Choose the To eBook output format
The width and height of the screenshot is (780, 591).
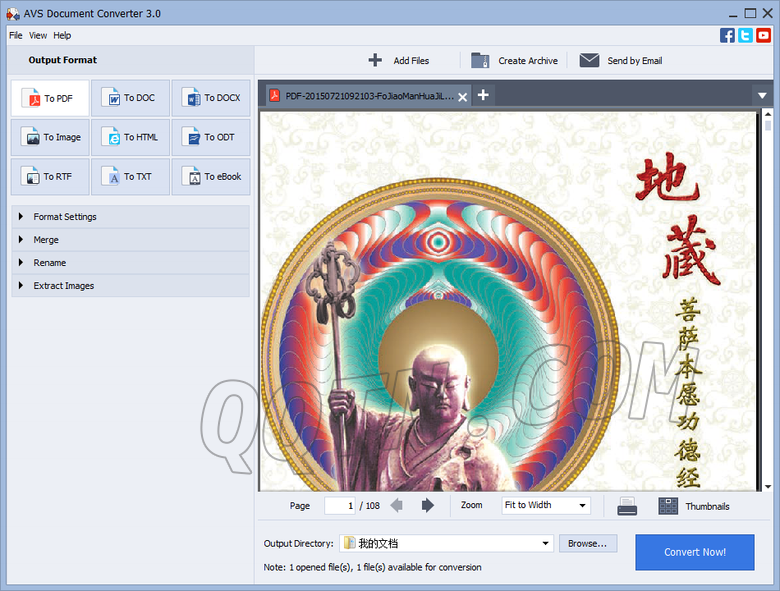pos(211,176)
